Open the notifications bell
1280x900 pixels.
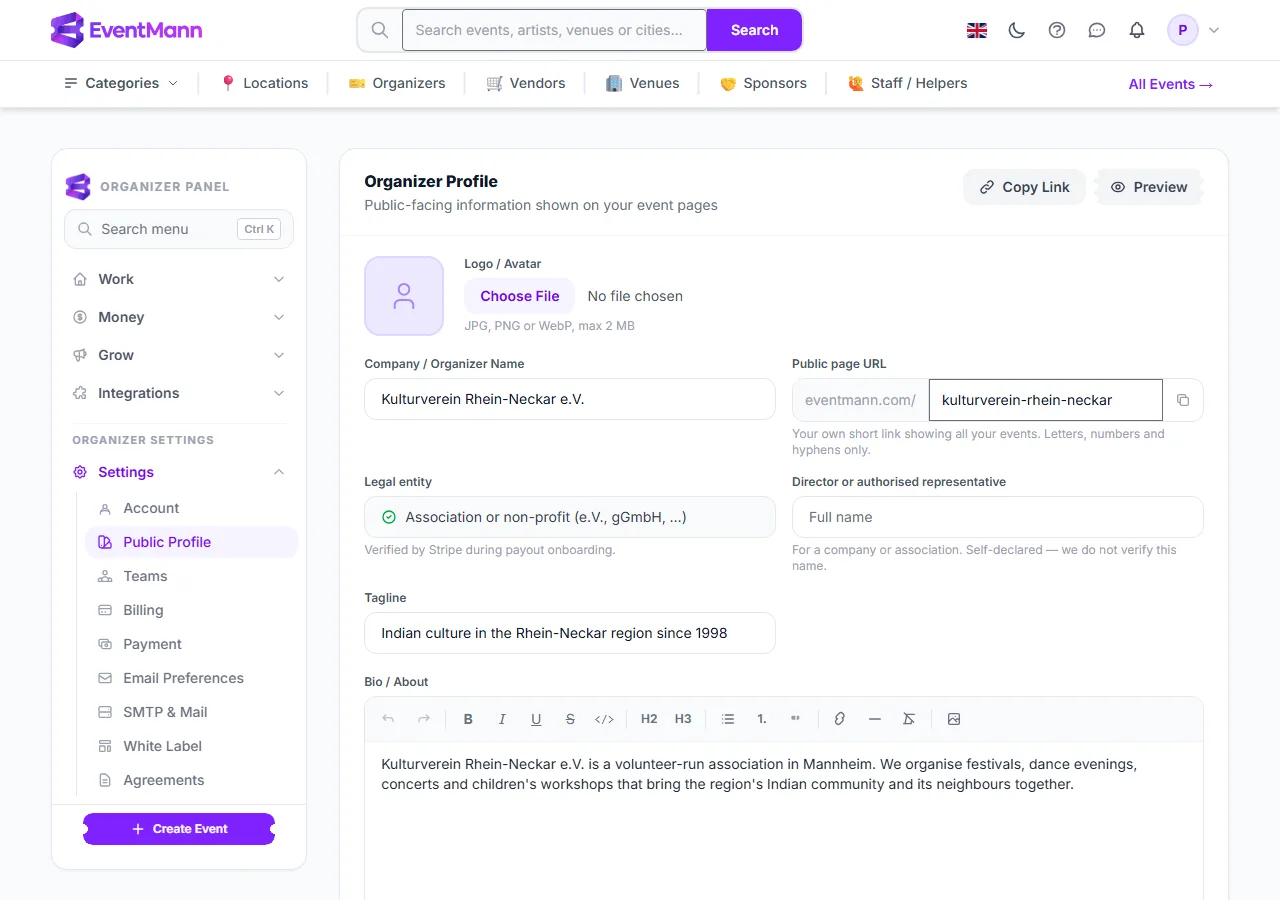click(1137, 30)
